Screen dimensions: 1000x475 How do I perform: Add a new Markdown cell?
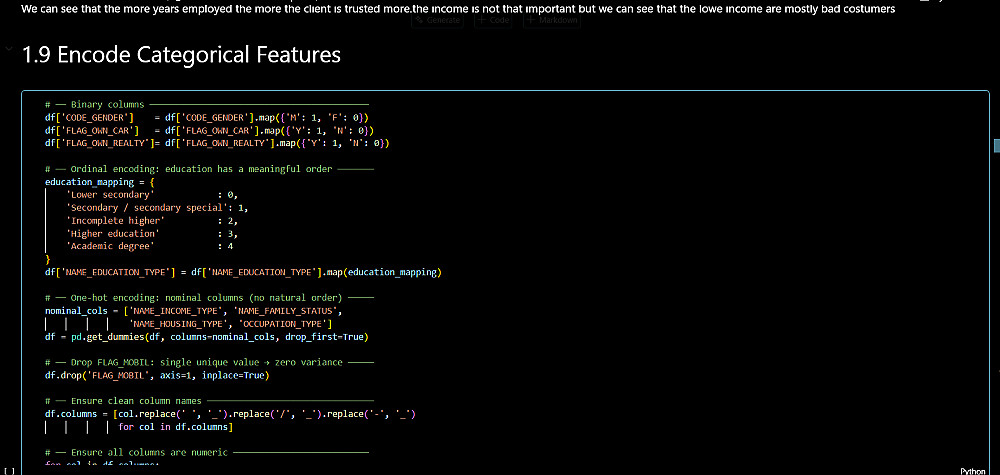pyautogui.click(x=552, y=20)
